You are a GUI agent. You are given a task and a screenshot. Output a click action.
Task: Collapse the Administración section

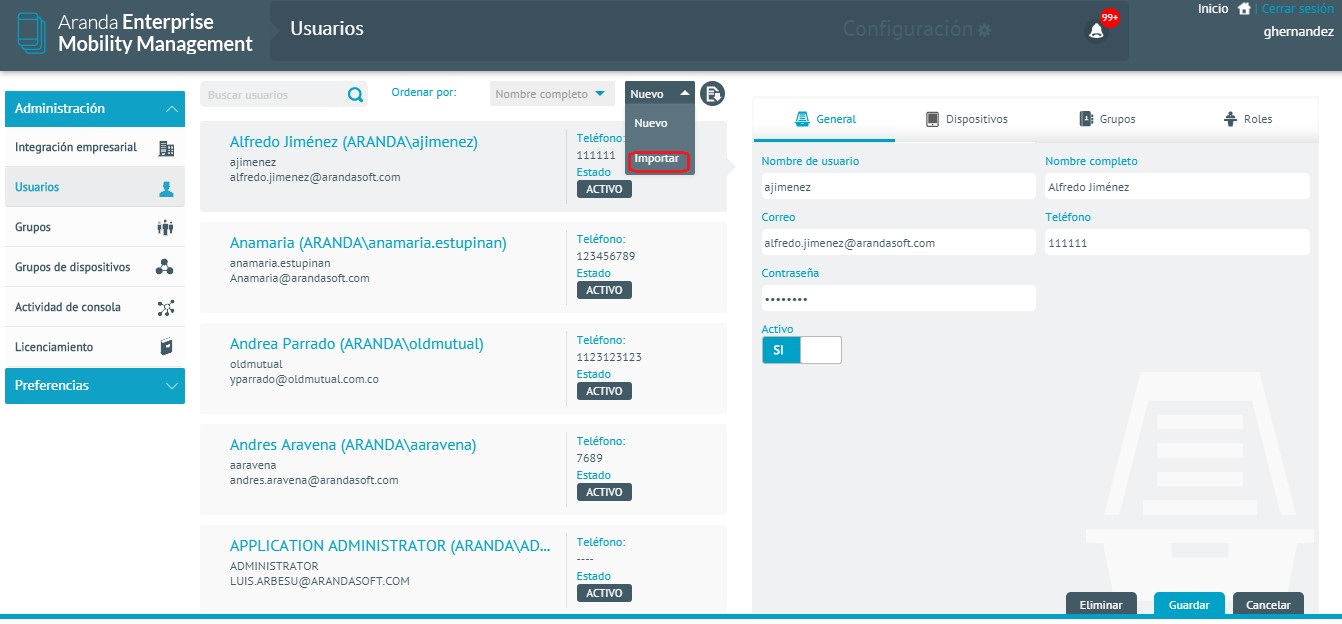pos(95,108)
